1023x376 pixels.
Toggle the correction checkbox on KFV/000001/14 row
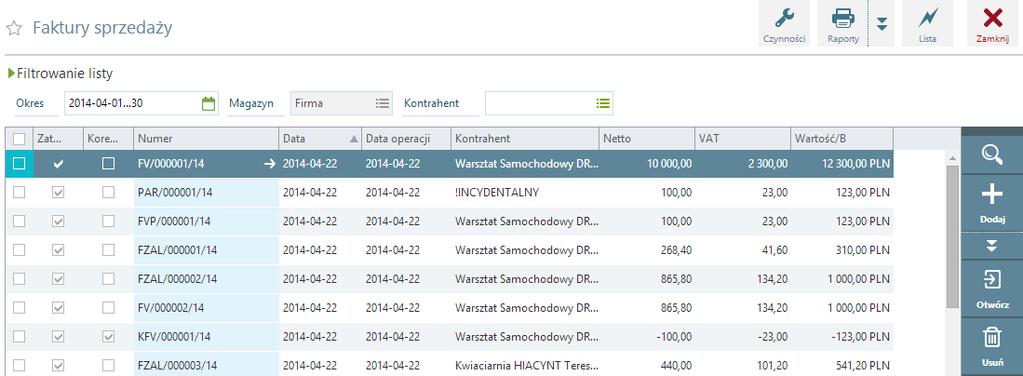pyautogui.click(x=108, y=336)
